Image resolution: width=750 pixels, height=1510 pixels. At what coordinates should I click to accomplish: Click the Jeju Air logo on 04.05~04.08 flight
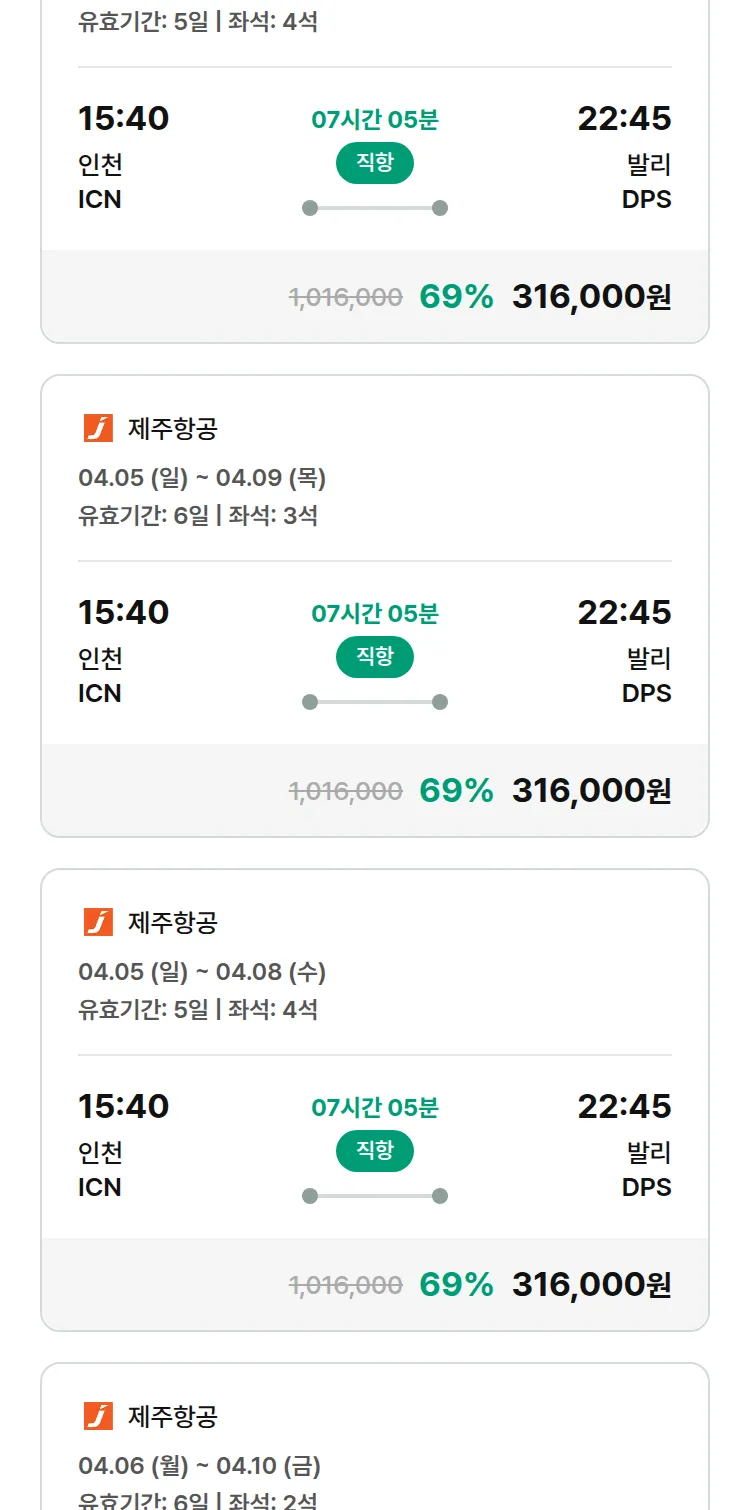[98, 922]
